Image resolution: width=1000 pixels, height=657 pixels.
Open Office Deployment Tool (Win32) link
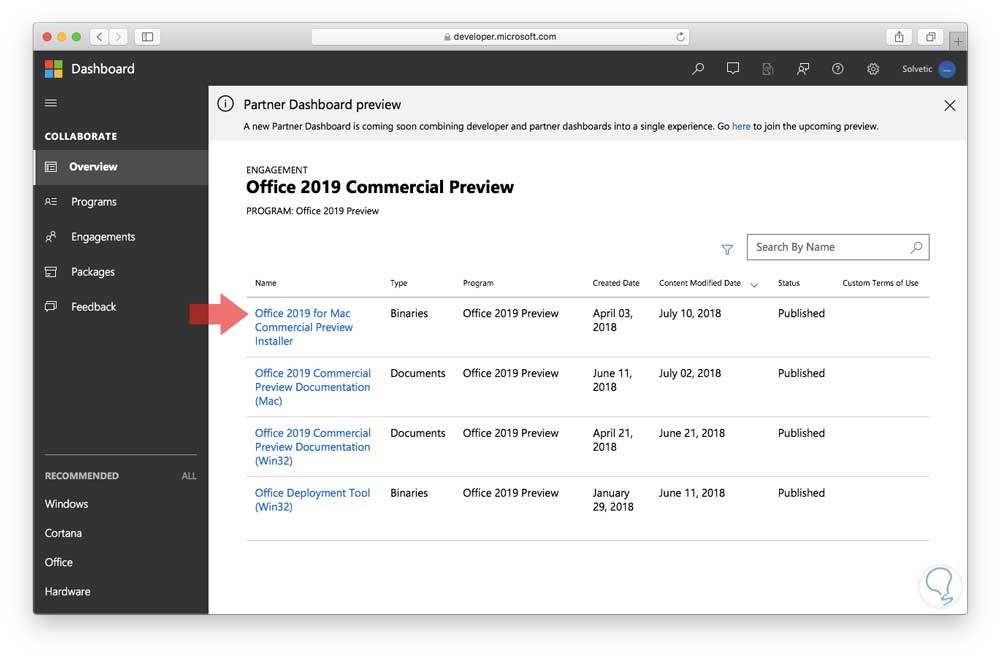312,500
